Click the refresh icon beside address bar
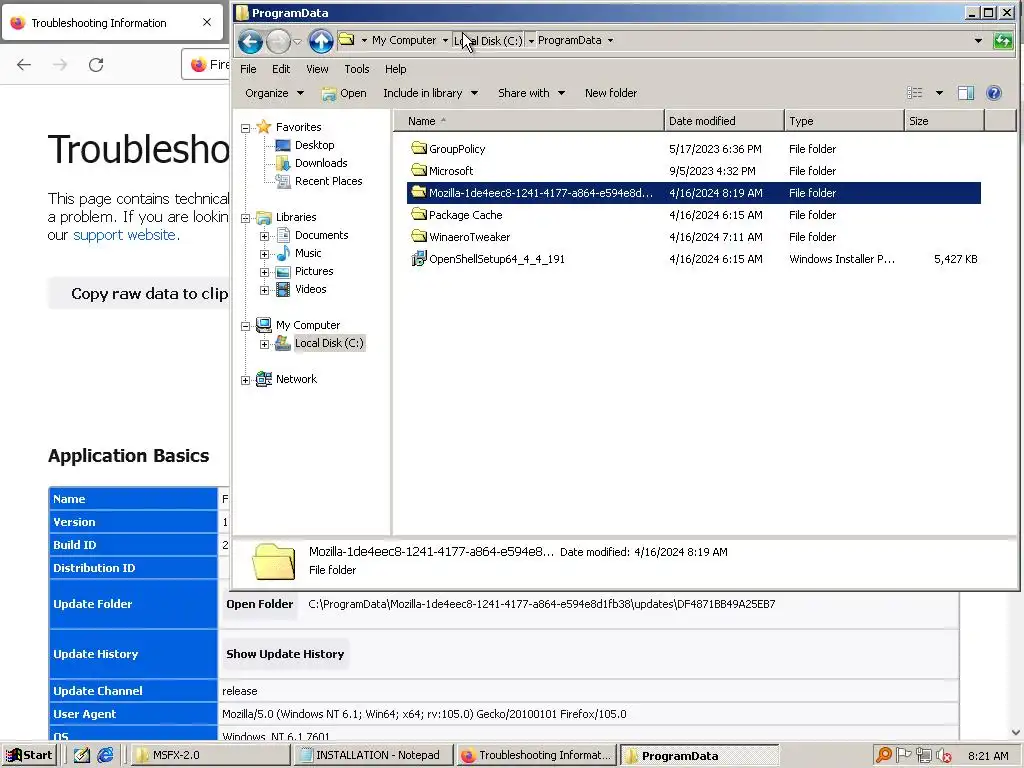1024x768 pixels. (x=1002, y=40)
